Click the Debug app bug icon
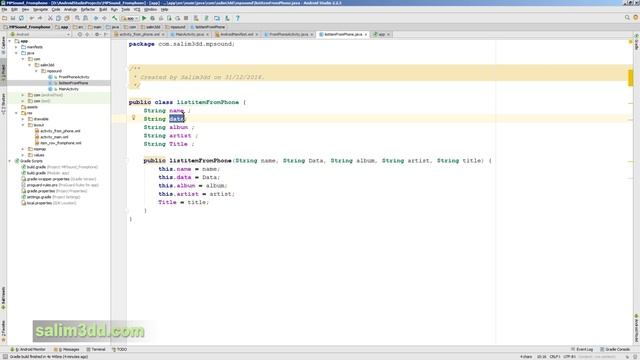The width and height of the screenshot is (640, 360). [152, 18]
